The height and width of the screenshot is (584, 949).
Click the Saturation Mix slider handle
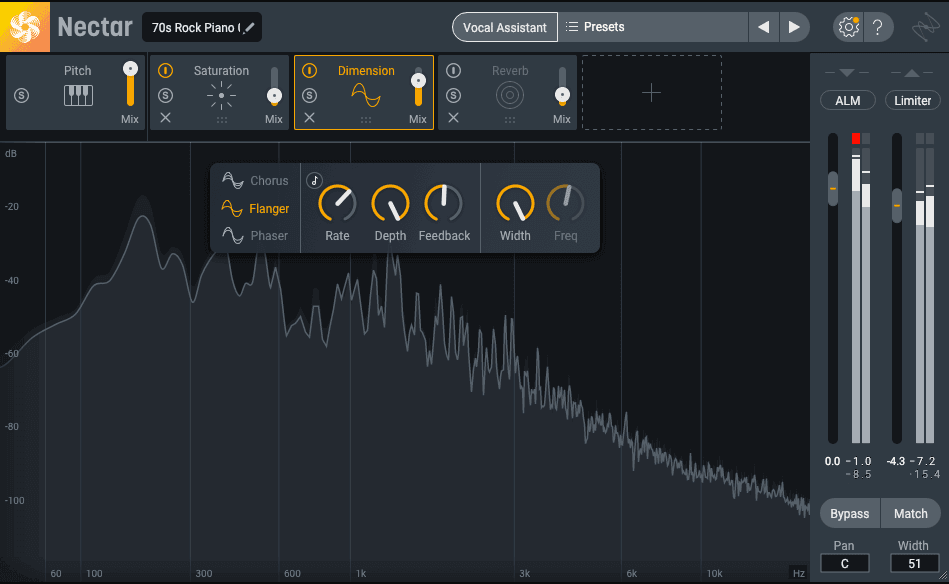[x=274, y=96]
